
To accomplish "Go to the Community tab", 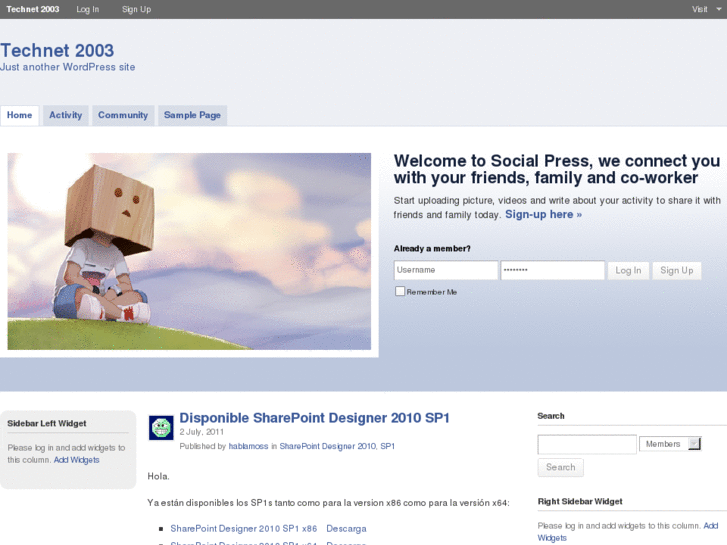I will [x=123, y=115].
